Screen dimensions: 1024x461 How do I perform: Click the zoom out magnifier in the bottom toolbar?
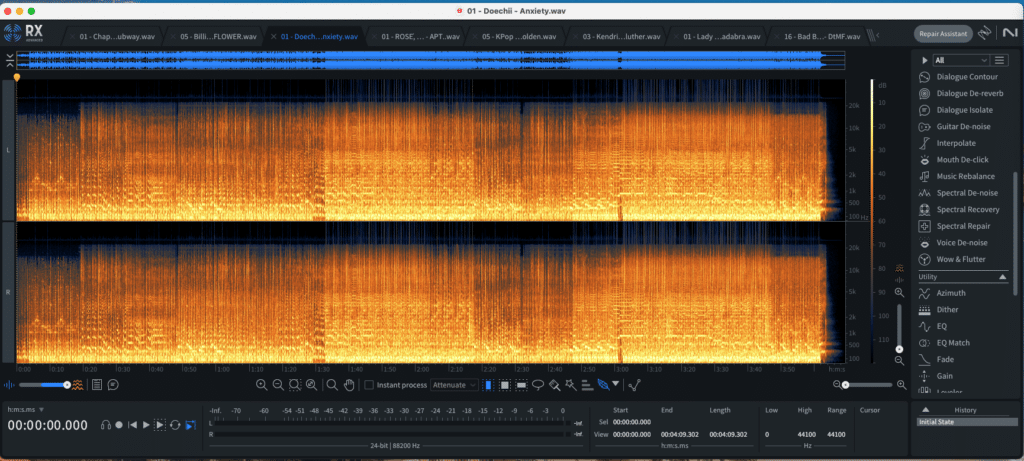[x=278, y=385]
